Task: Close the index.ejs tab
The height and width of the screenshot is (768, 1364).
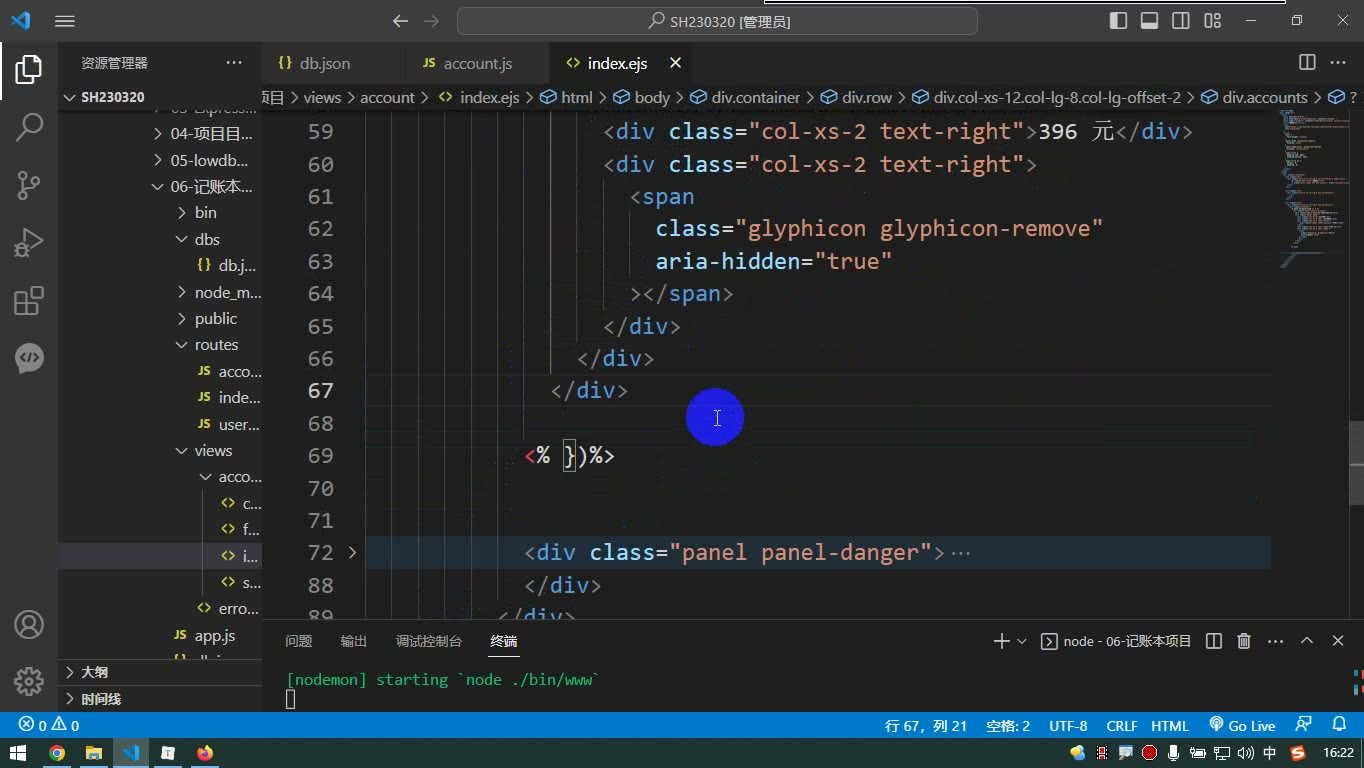Action: [x=675, y=63]
